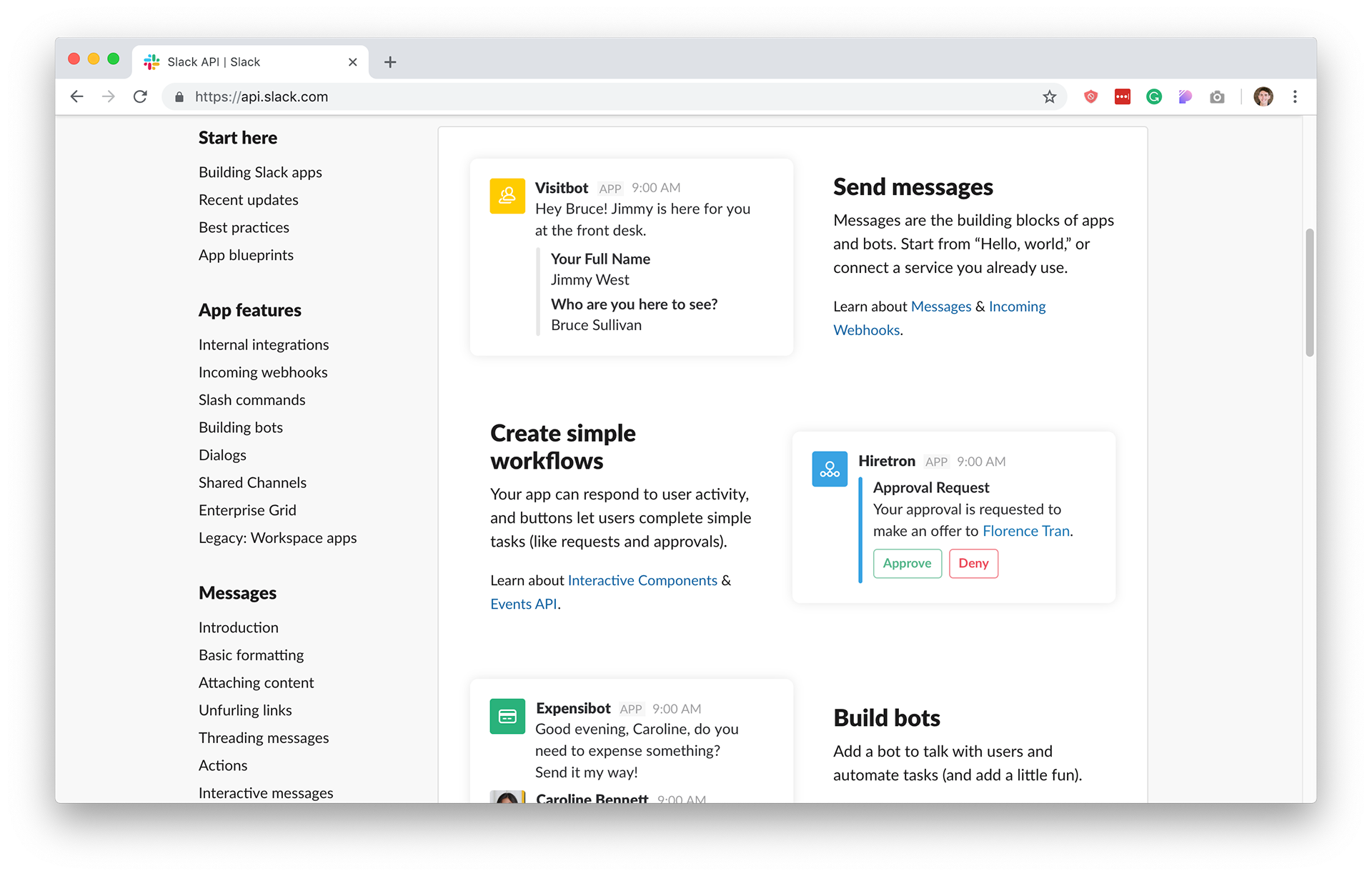This screenshot has height=876, width=1372.
Task: Close the Slack API tab
Action: click(x=352, y=62)
